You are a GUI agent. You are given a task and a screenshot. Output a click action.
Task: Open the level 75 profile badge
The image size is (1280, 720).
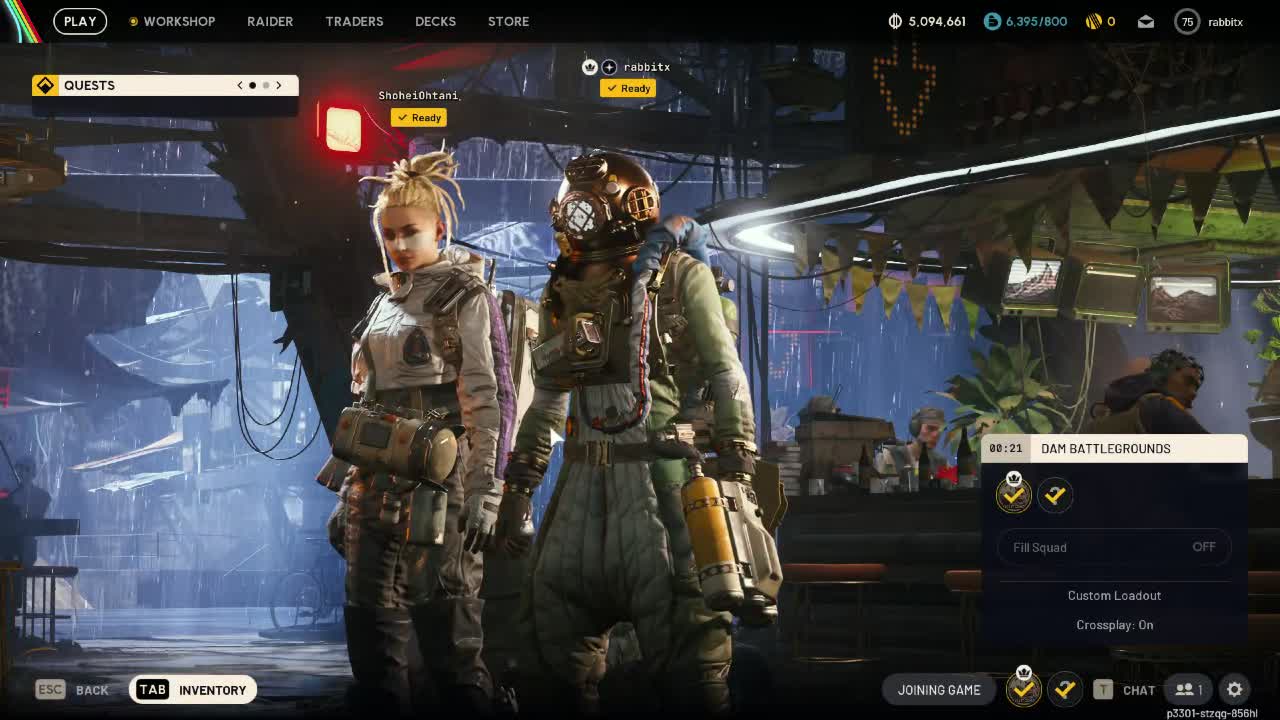pos(1187,21)
